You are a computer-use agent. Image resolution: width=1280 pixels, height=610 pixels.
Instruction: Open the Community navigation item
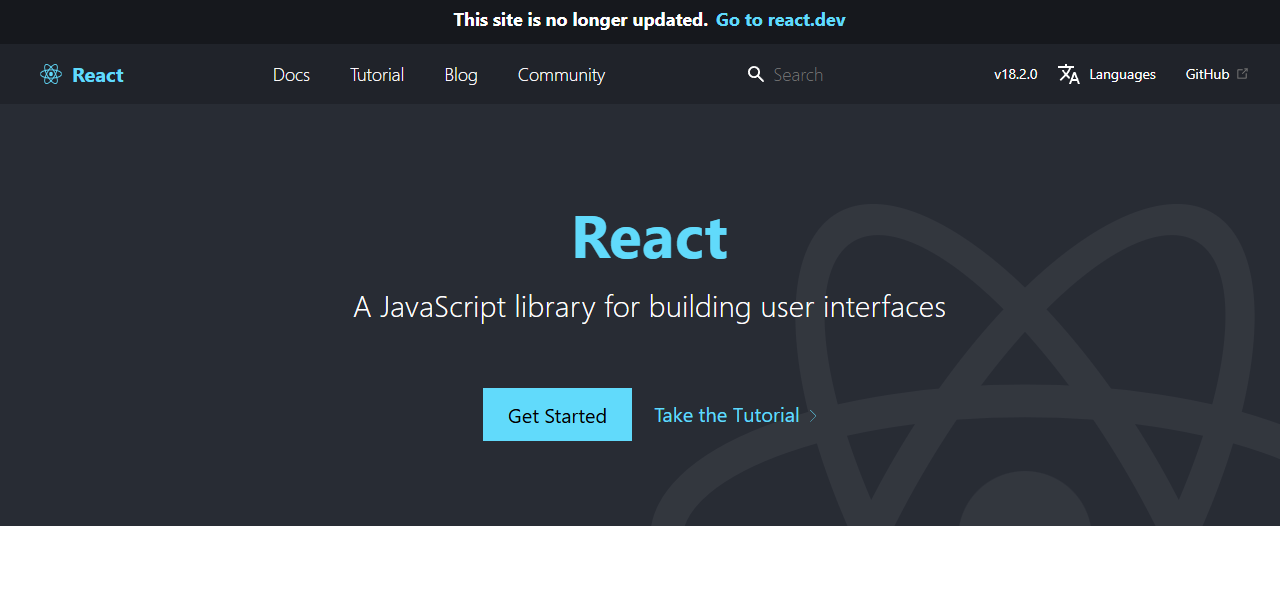tap(561, 74)
